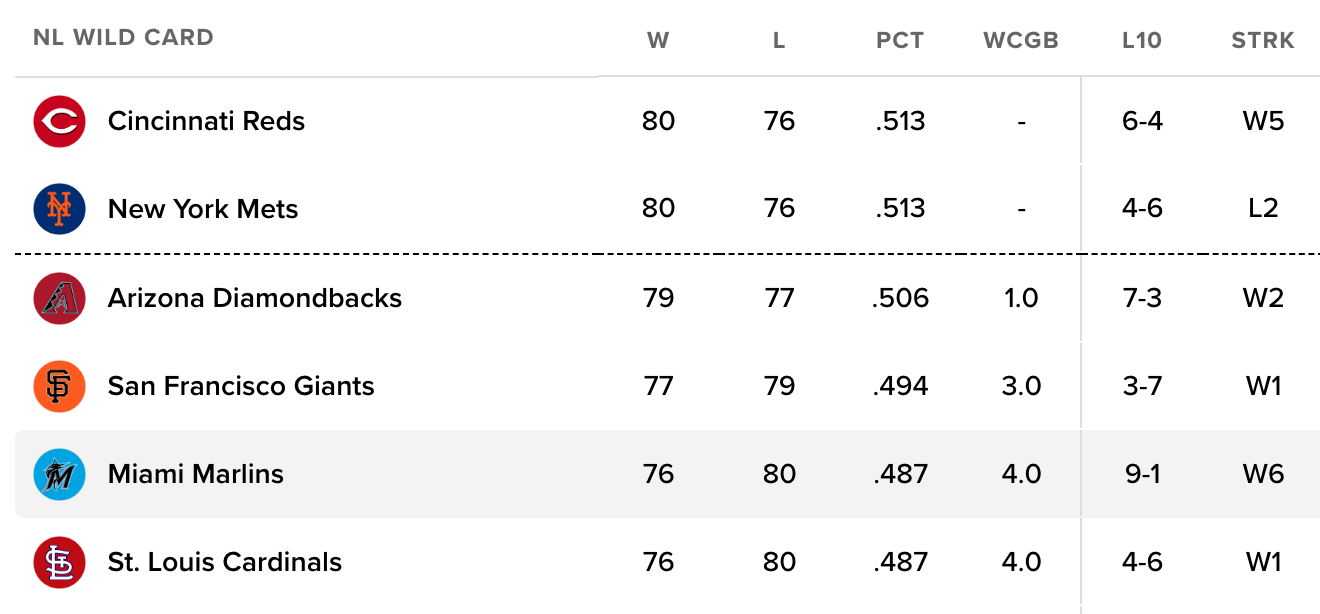Open the New York Mets team link
The height and width of the screenshot is (614, 1320).
pos(203,209)
